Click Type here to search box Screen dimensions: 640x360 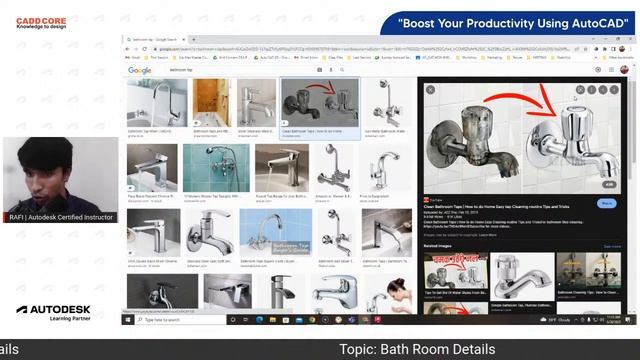[x=180, y=320]
